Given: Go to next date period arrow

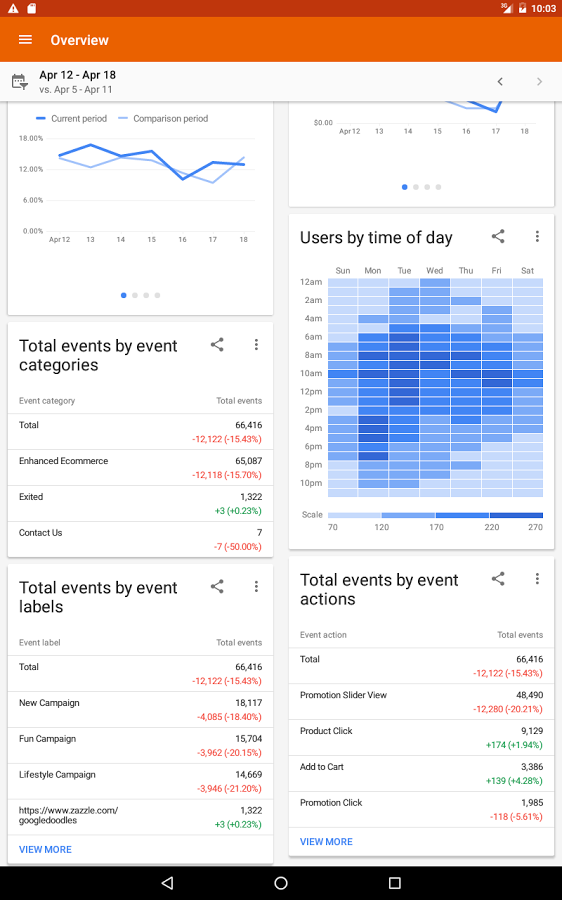Looking at the screenshot, I should [x=539, y=82].
